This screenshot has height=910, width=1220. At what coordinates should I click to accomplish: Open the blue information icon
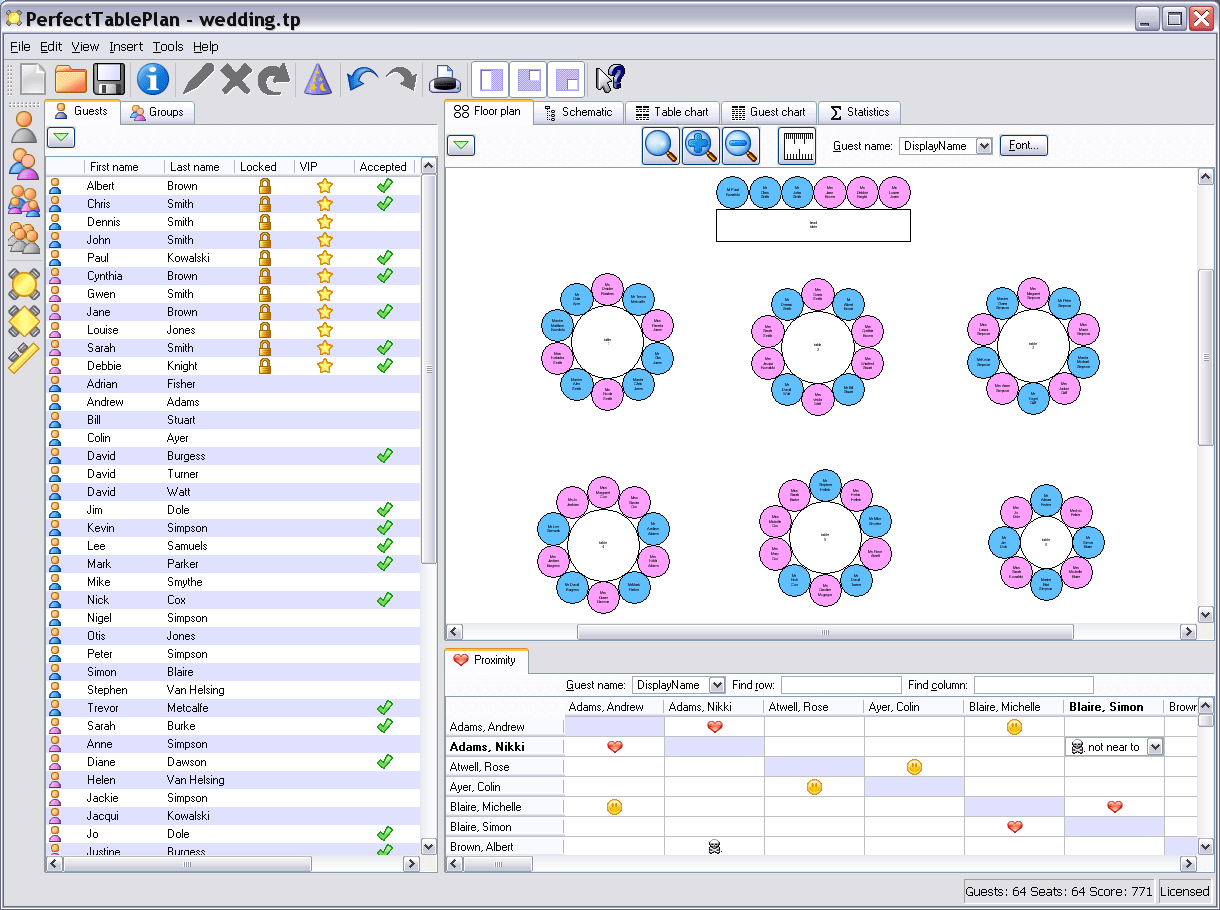pyautogui.click(x=153, y=79)
